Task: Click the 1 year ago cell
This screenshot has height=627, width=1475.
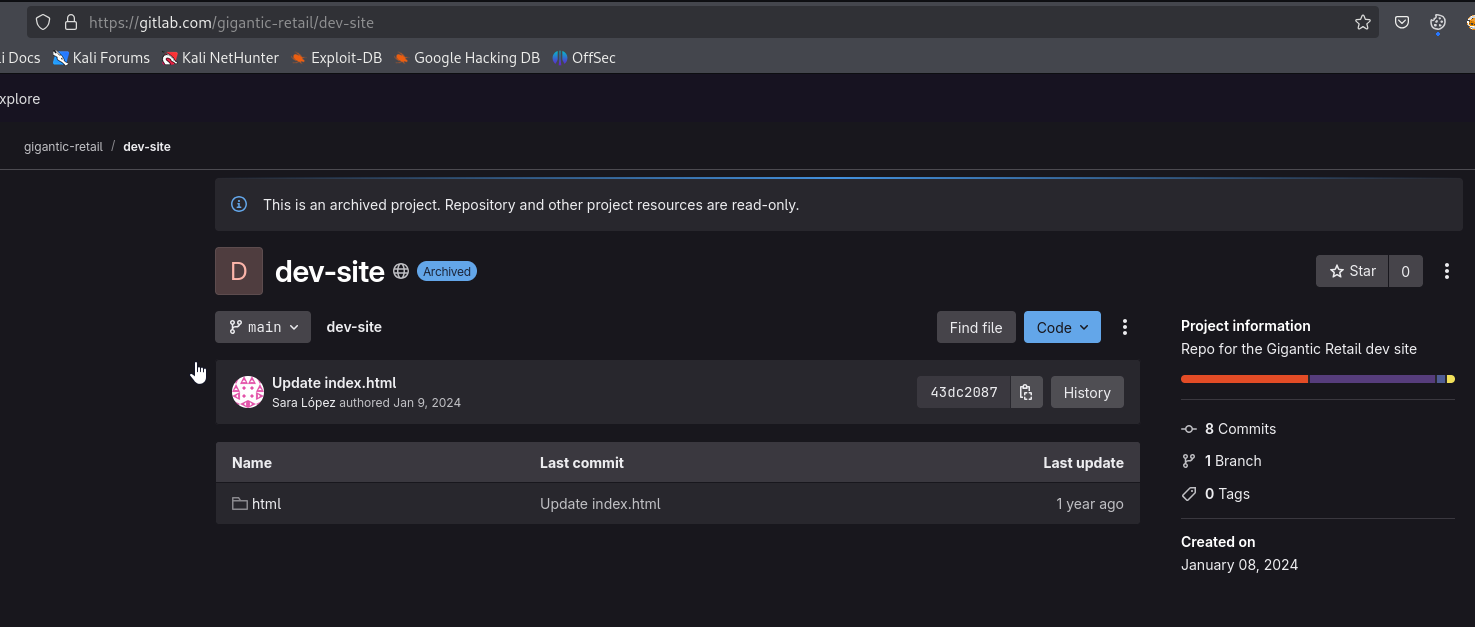Action: point(1090,504)
